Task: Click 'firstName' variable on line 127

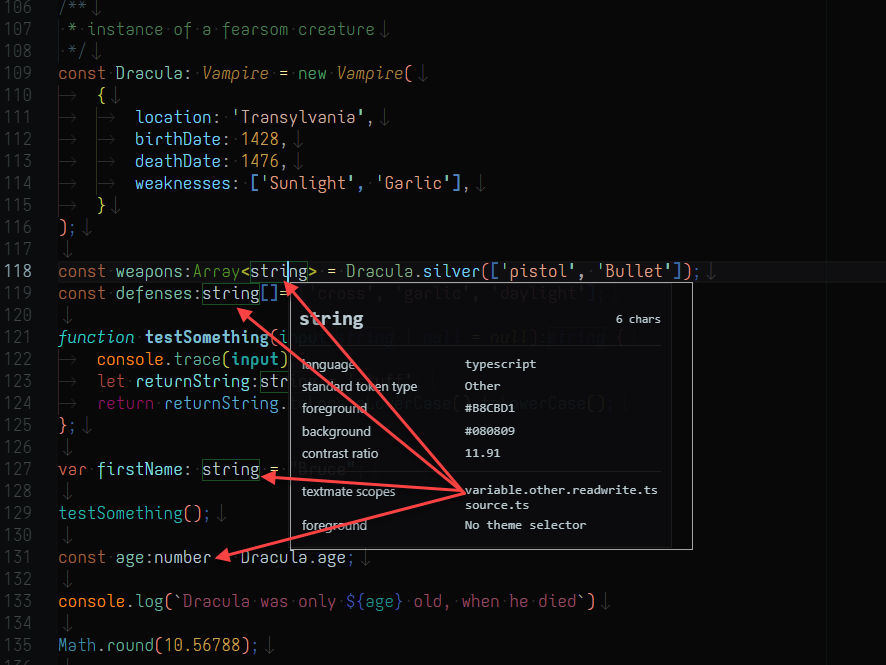Action: pyautogui.click(x=140, y=469)
